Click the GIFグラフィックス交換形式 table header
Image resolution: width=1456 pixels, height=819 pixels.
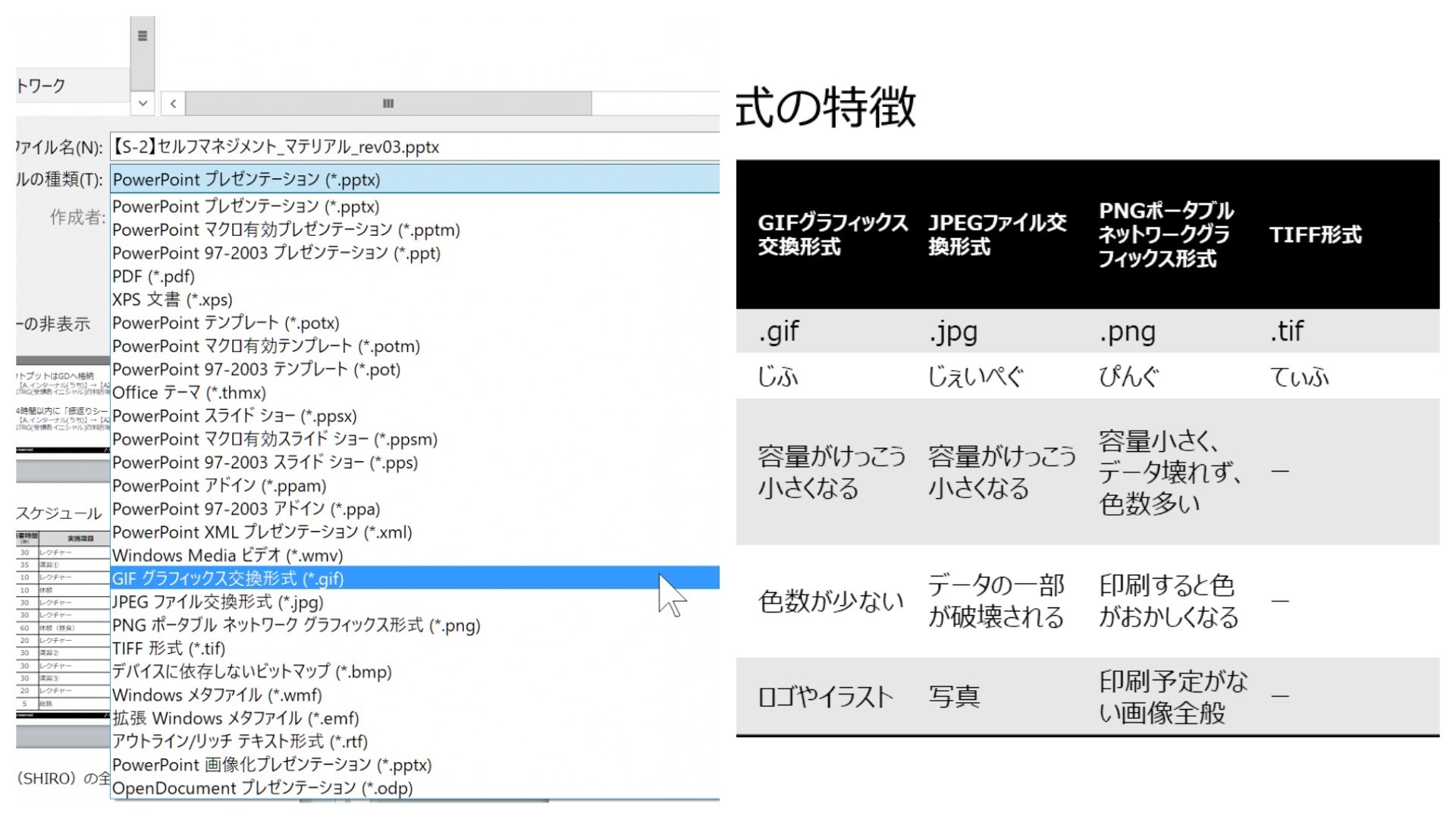coord(833,234)
